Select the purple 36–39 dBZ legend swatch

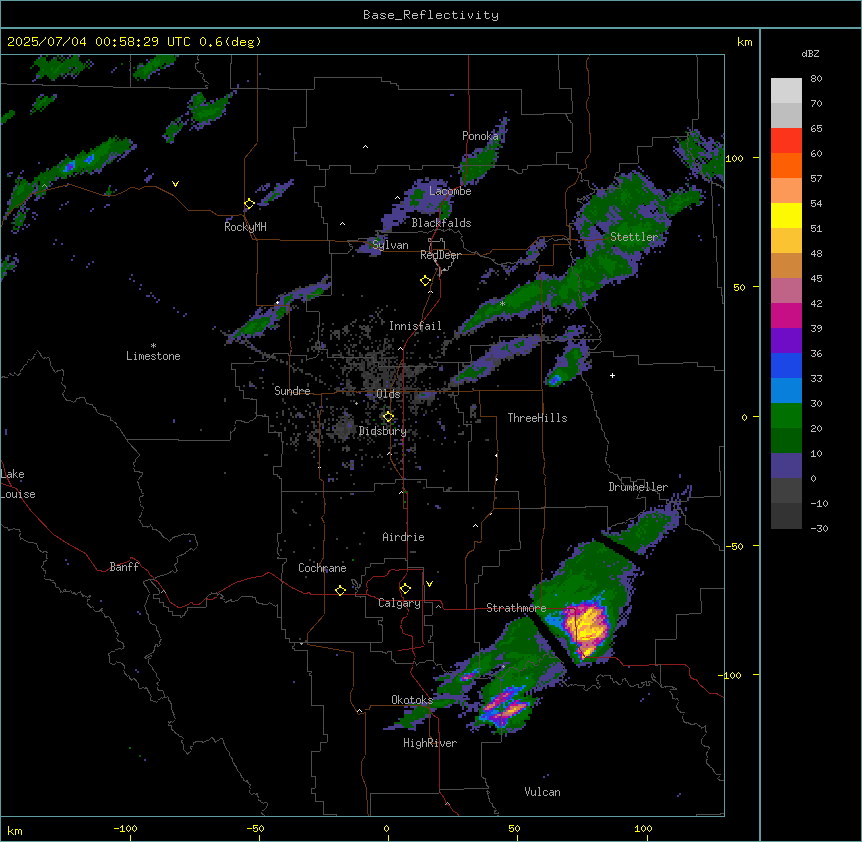[x=786, y=341]
